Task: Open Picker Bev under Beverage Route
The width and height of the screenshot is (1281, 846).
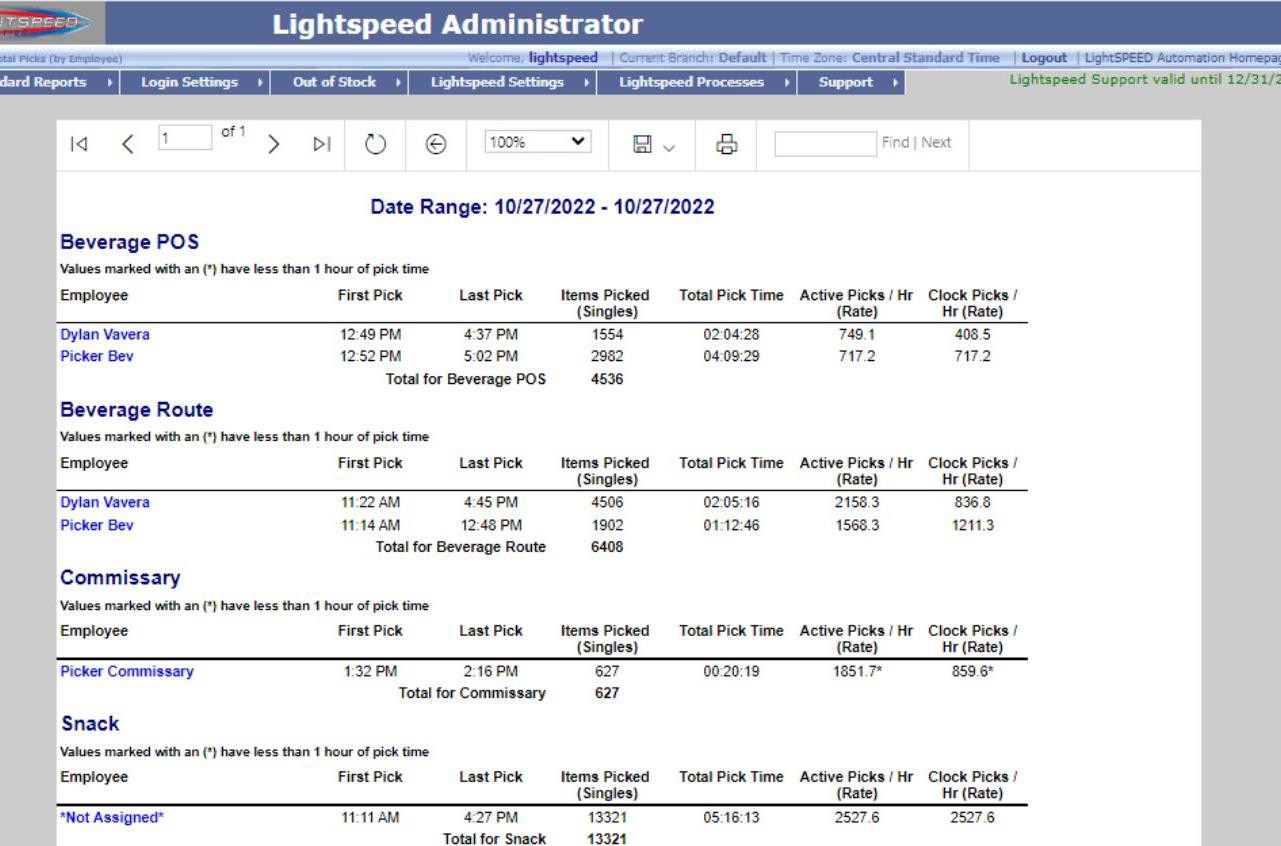Action: pyautogui.click(x=97, y=525)
